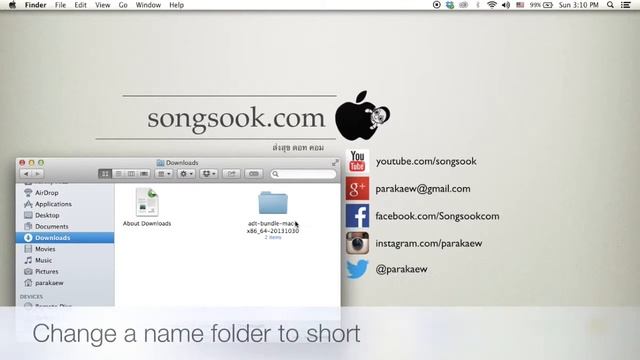
Task: Open the Apple menu
Action: (x=12, y=5)
